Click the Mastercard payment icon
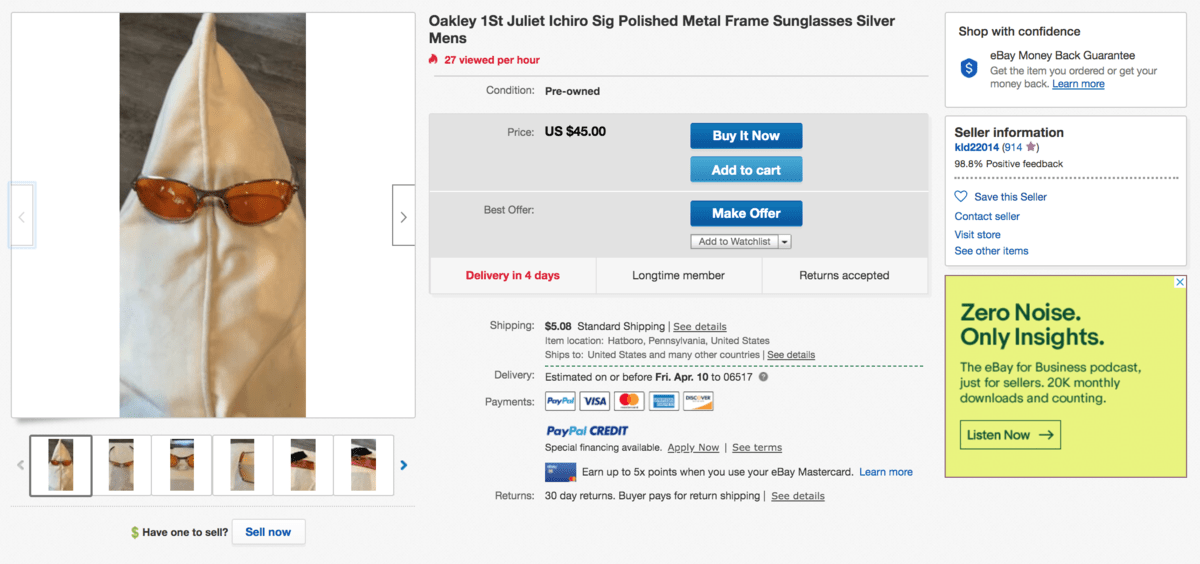Viewport: 1200px width, 564px height. pos(628,402)
